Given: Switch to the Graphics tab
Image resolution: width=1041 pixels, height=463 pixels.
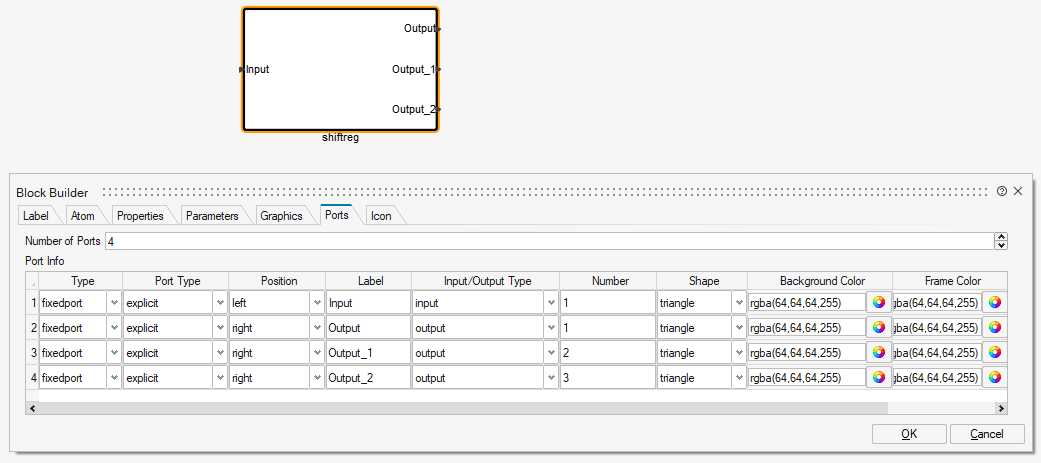Looking at the screenshot, I should tap(281, 216).
